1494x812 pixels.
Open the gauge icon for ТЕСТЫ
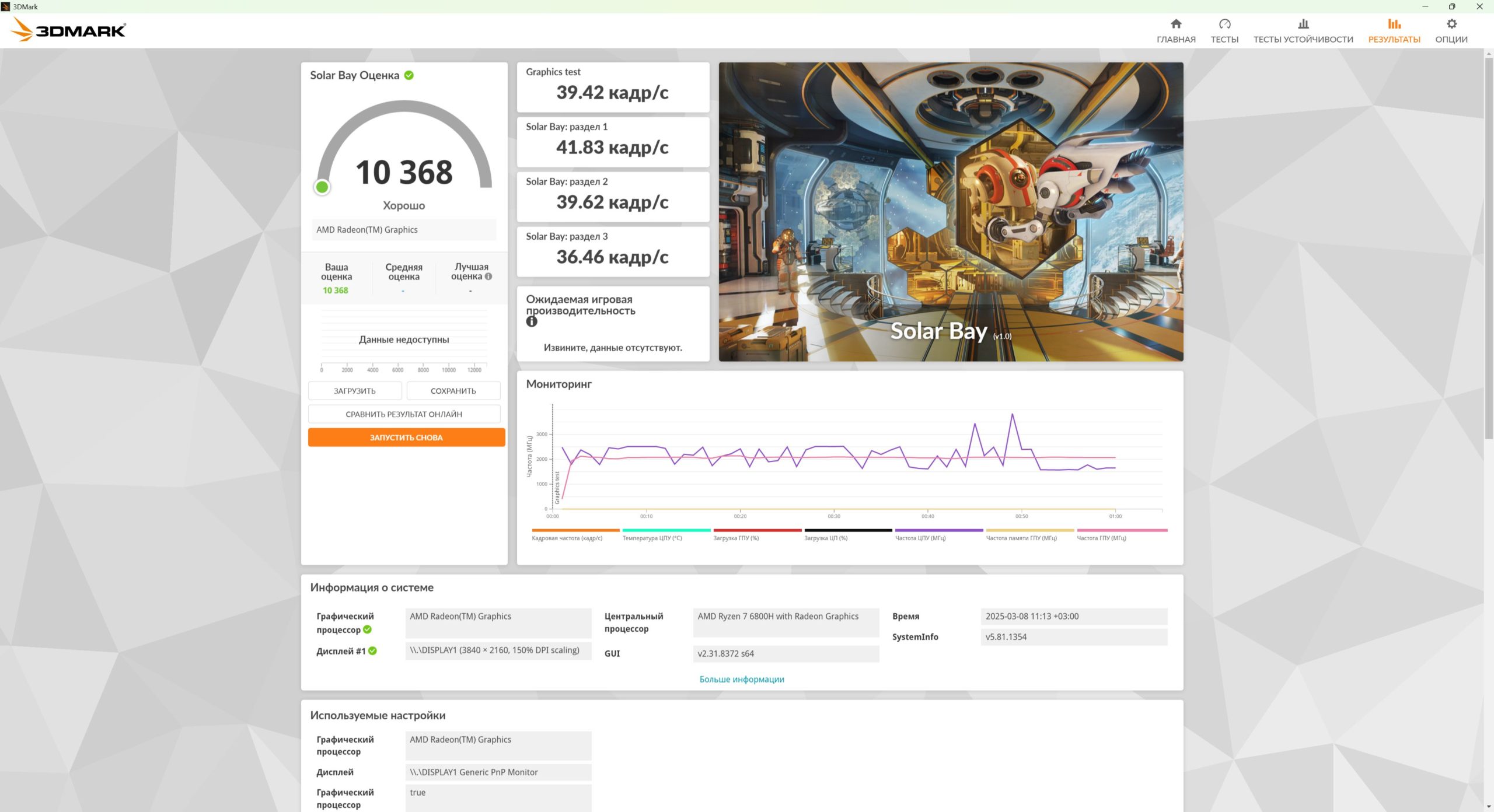coord(1224,24)
